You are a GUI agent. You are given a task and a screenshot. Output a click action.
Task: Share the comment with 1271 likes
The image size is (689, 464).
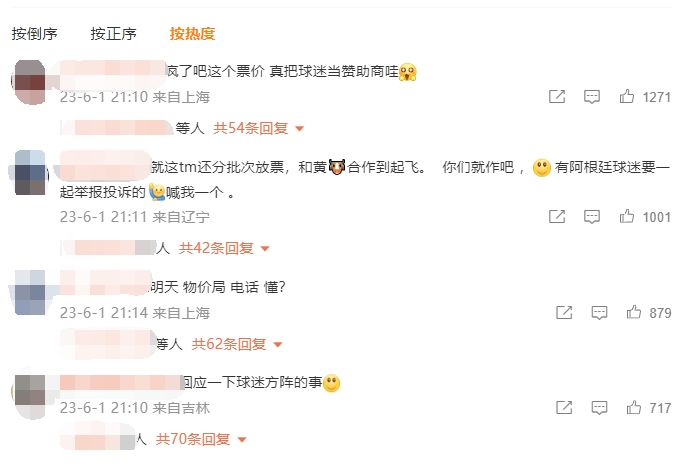click(x=557, y=96)
